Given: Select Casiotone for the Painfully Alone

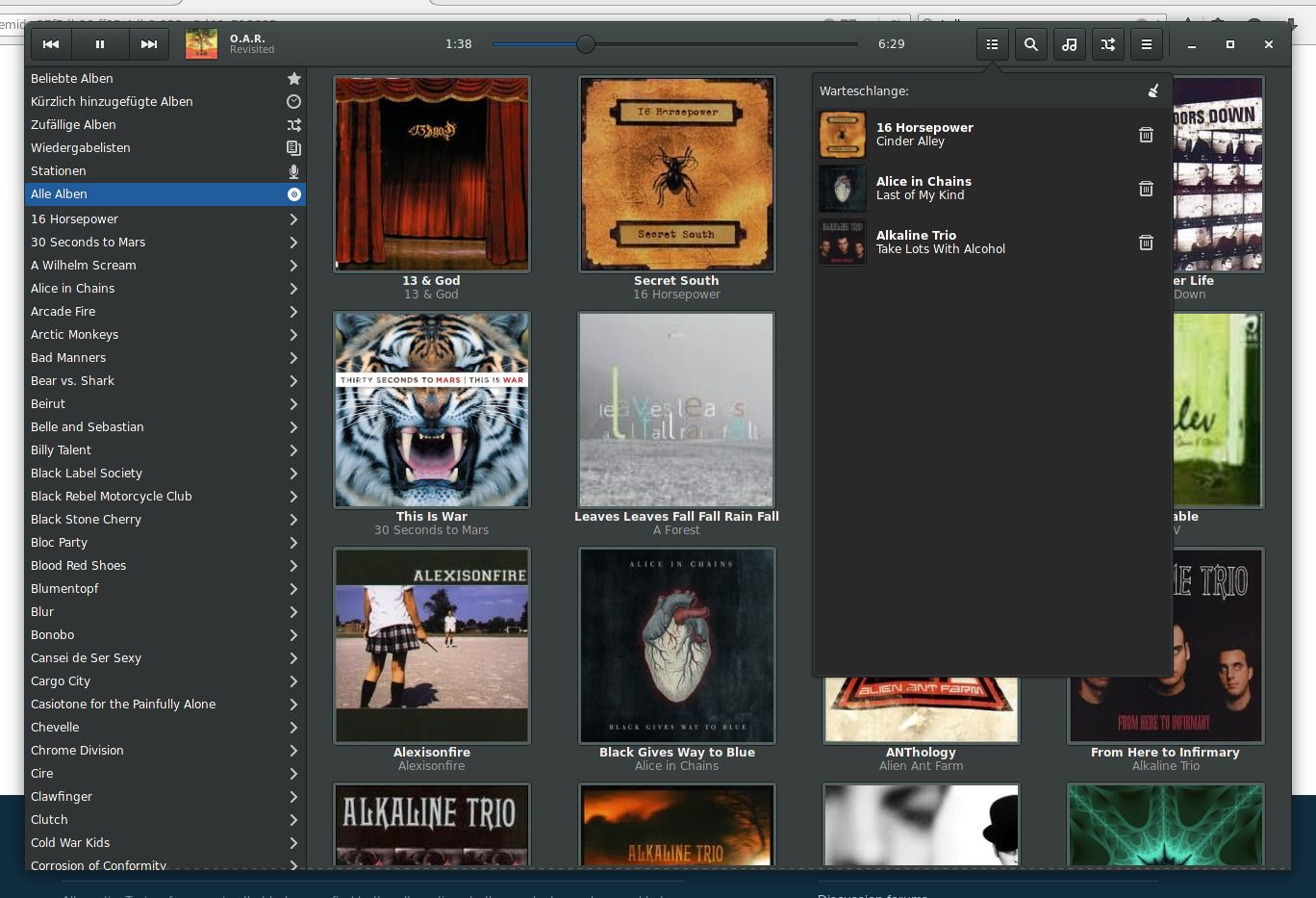Looking at the screenshot, I should pos(165,705).
